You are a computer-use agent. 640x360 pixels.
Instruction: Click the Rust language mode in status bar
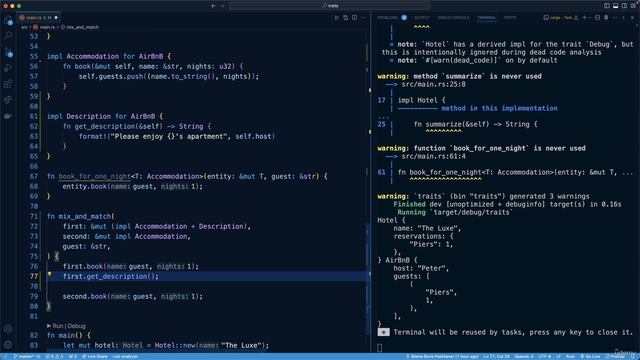(570, 356)
